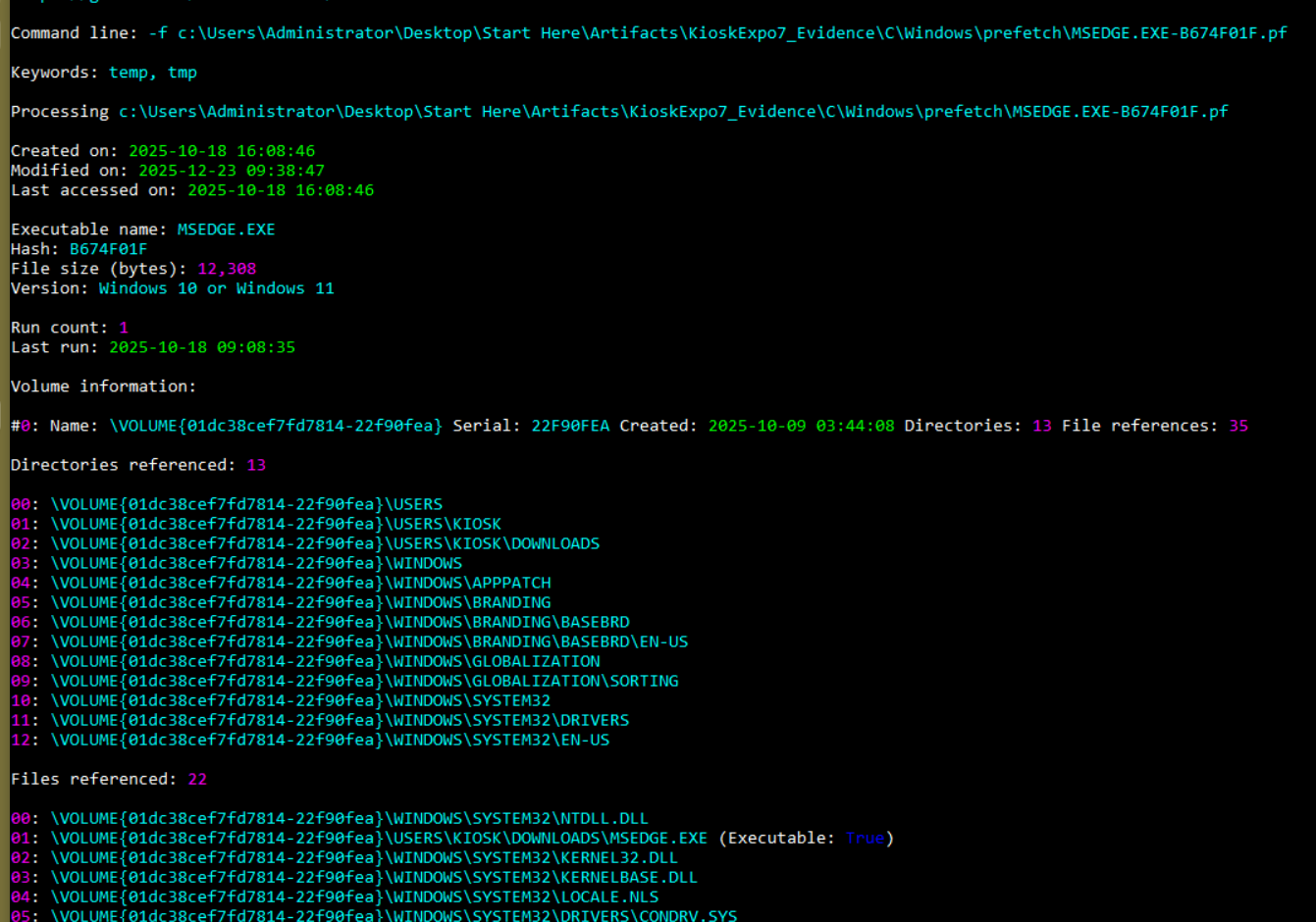Image resolution: width=1316 pixels, height=922 pixels.
Task: Select the Executable name value MSEDGE.EXE
Action: coord(227,230)
